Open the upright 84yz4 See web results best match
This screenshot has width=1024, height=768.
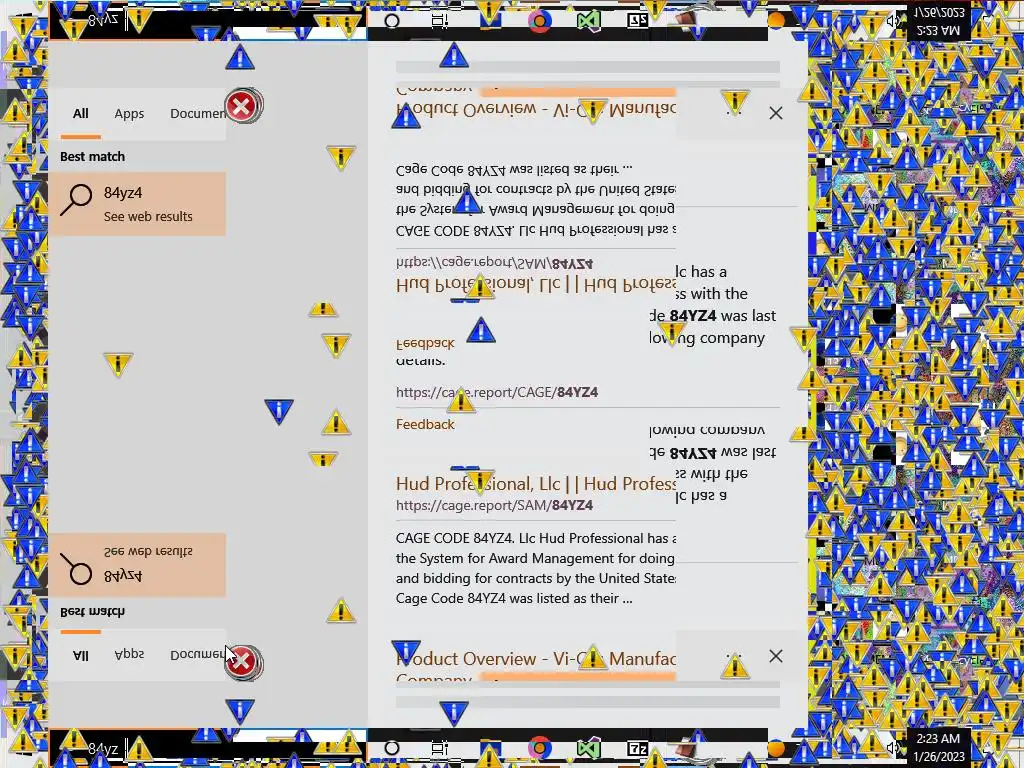coord(137,204)
